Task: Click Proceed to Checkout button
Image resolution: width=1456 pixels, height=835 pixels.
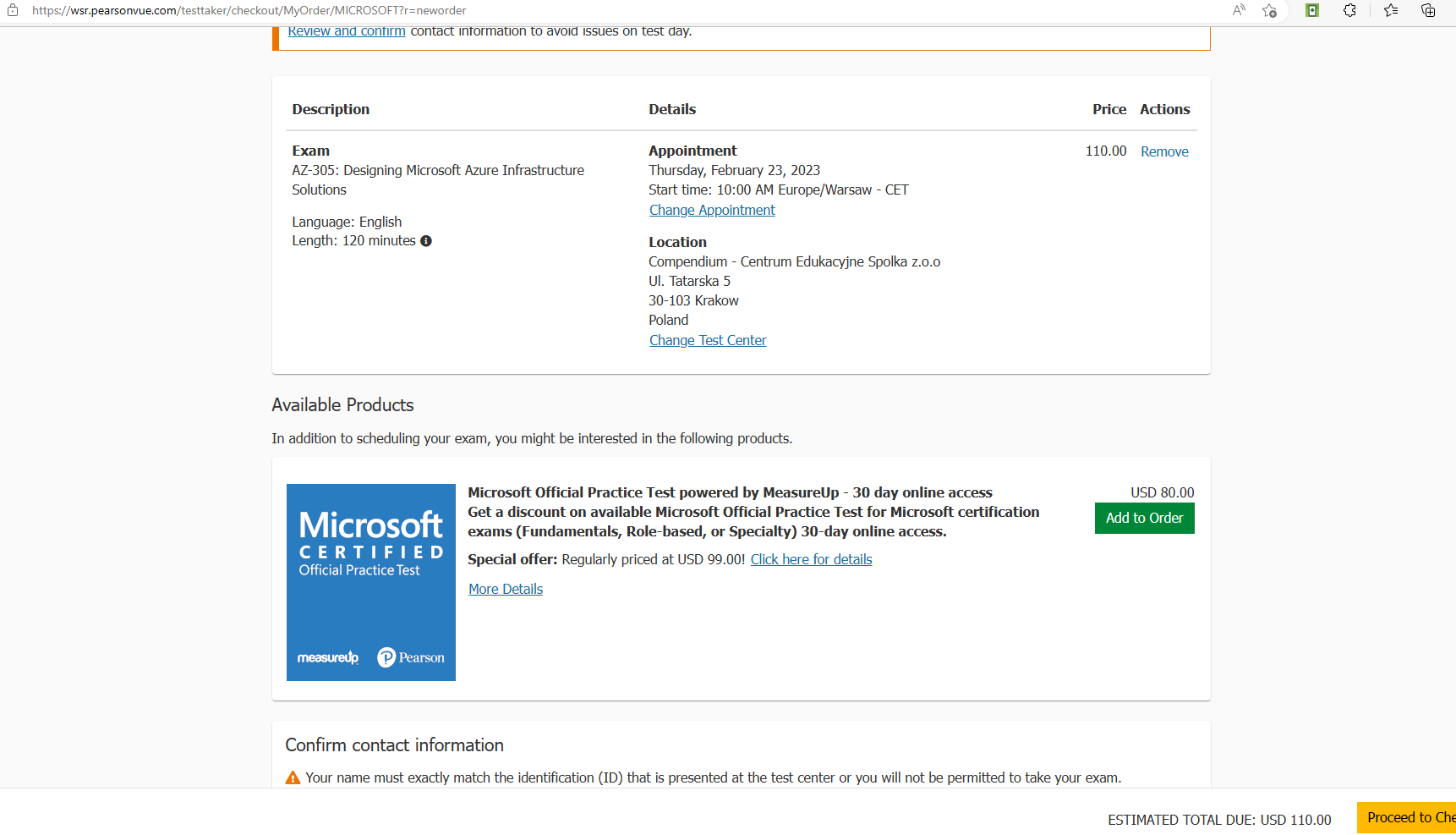Action: pos(1406,817)
